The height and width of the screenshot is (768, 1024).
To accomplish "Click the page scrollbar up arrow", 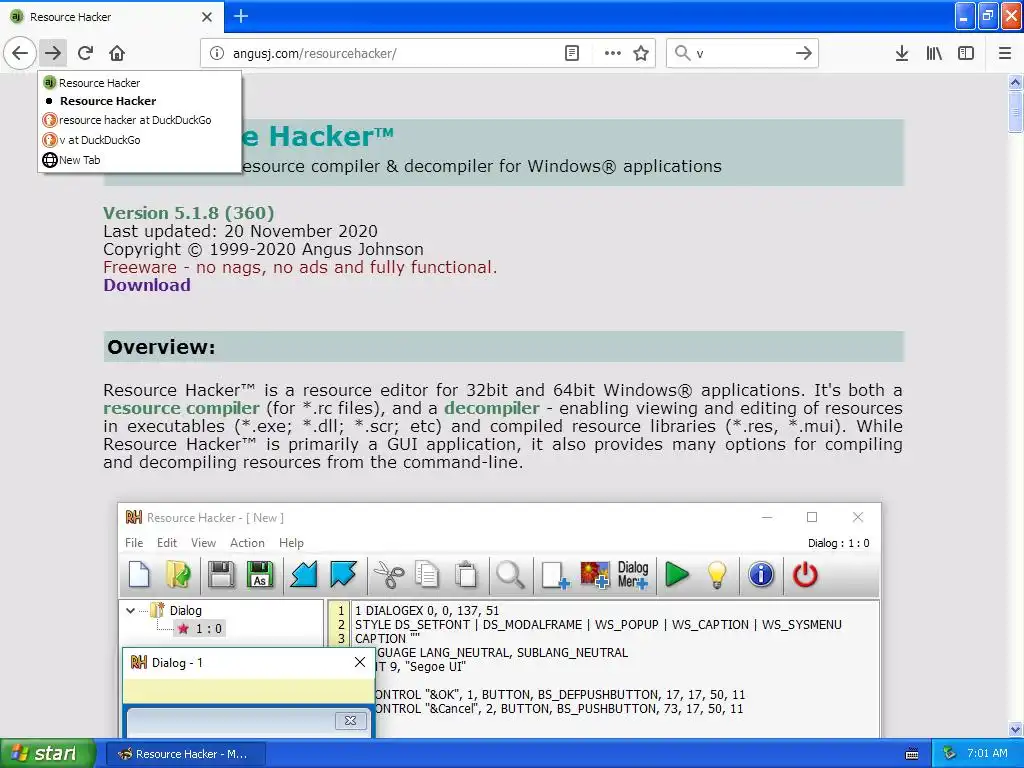I will click(x=1015, y=82).
